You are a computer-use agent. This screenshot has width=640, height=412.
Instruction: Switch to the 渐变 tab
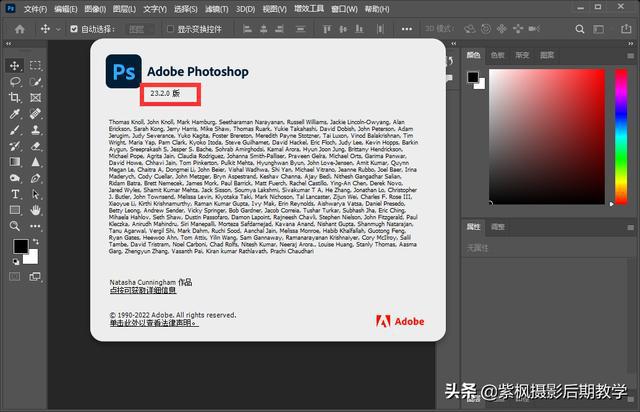[x=522, y=55]
